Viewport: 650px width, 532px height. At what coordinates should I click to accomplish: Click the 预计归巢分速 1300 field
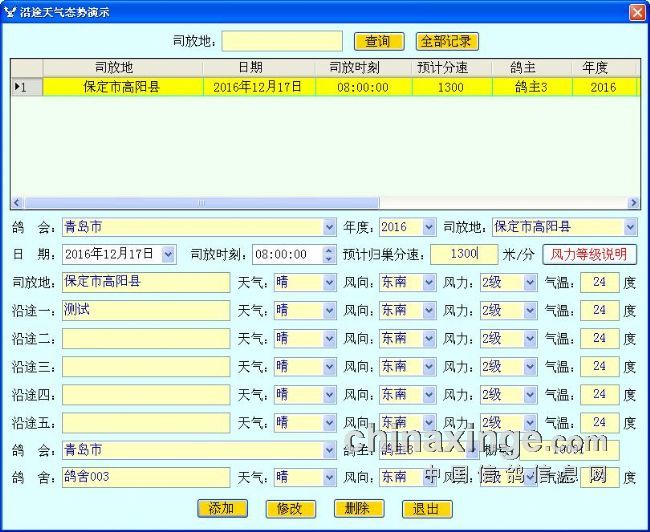pos(464,254)
